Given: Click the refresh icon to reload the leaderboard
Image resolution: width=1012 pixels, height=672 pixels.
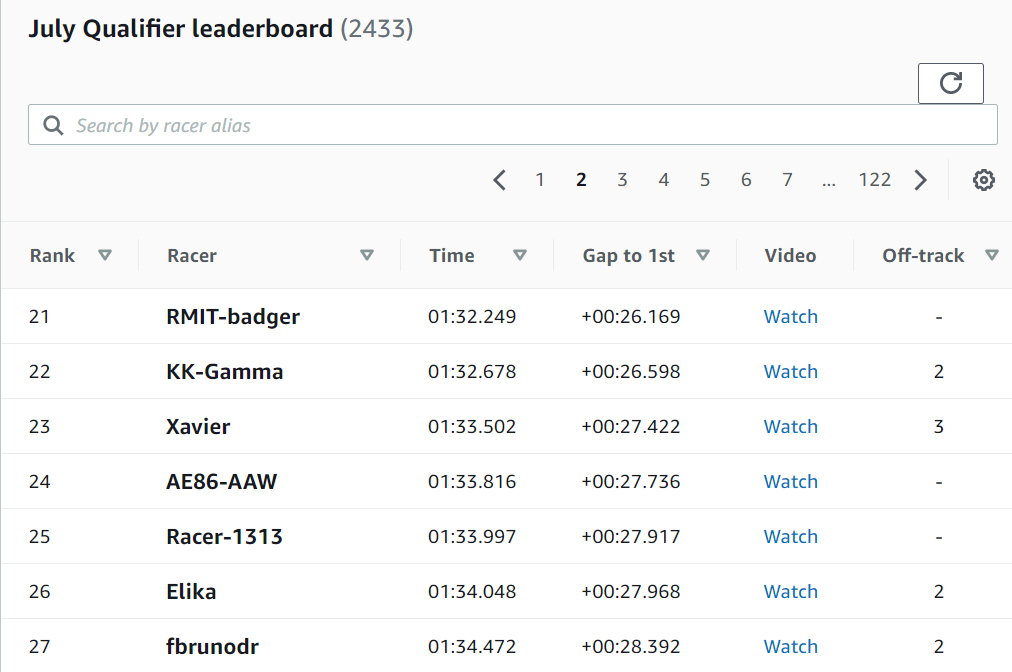Looking at the screenshot, I should [950, 83].
